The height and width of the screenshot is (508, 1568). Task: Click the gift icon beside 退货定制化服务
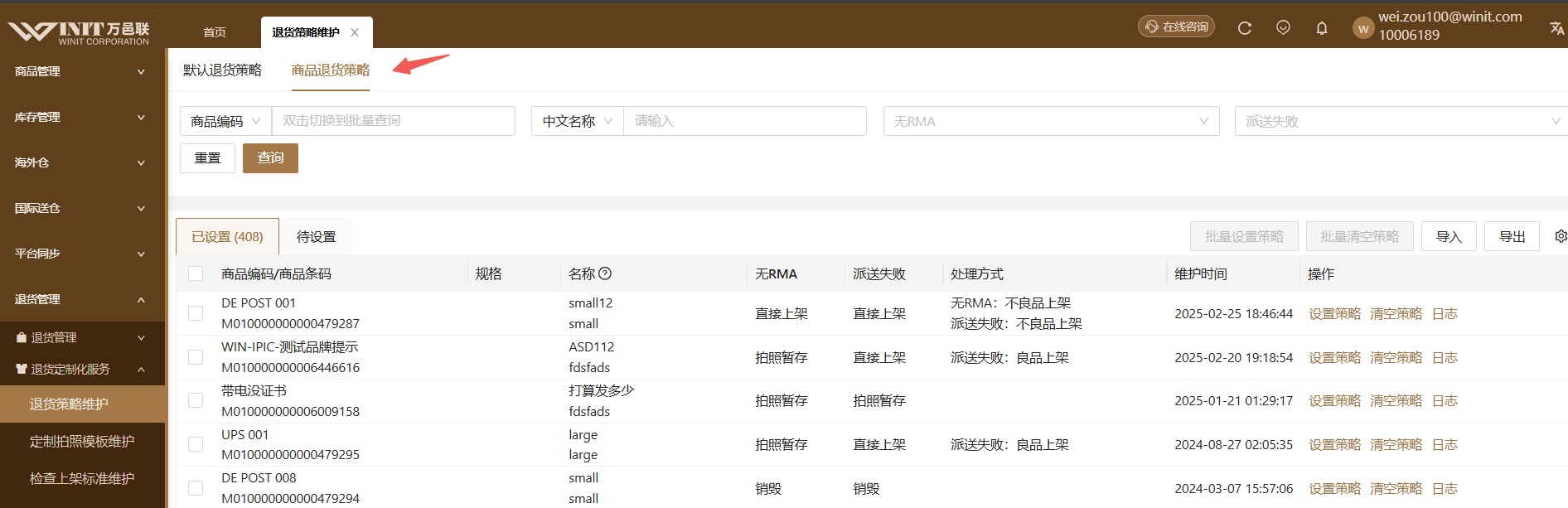pyautogui.click(x=22, y=369)
